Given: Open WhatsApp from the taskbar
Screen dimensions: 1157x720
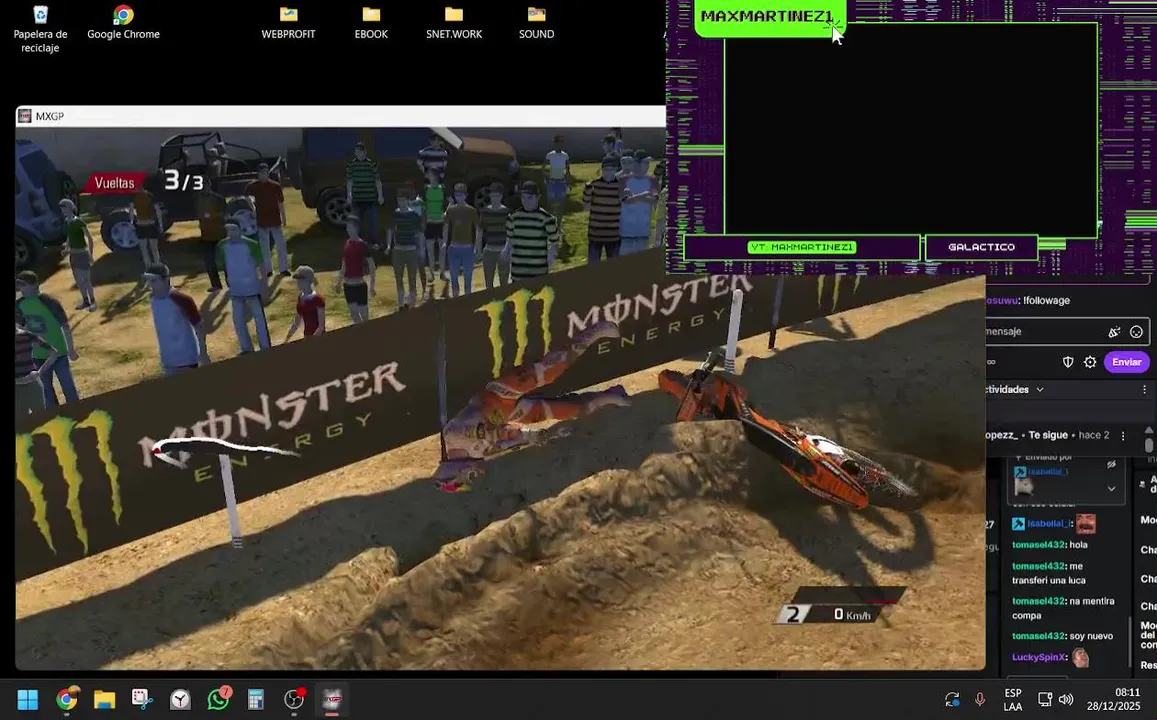Looking at the screenshot, I should [x=218, y=699].
